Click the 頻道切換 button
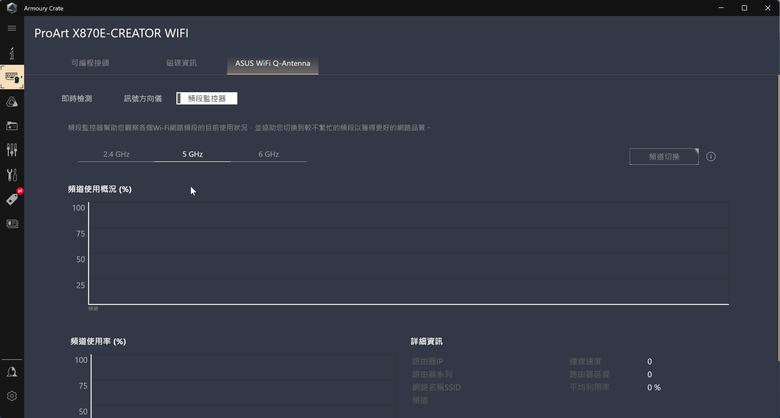780x418 pixels. pos(664,157)
